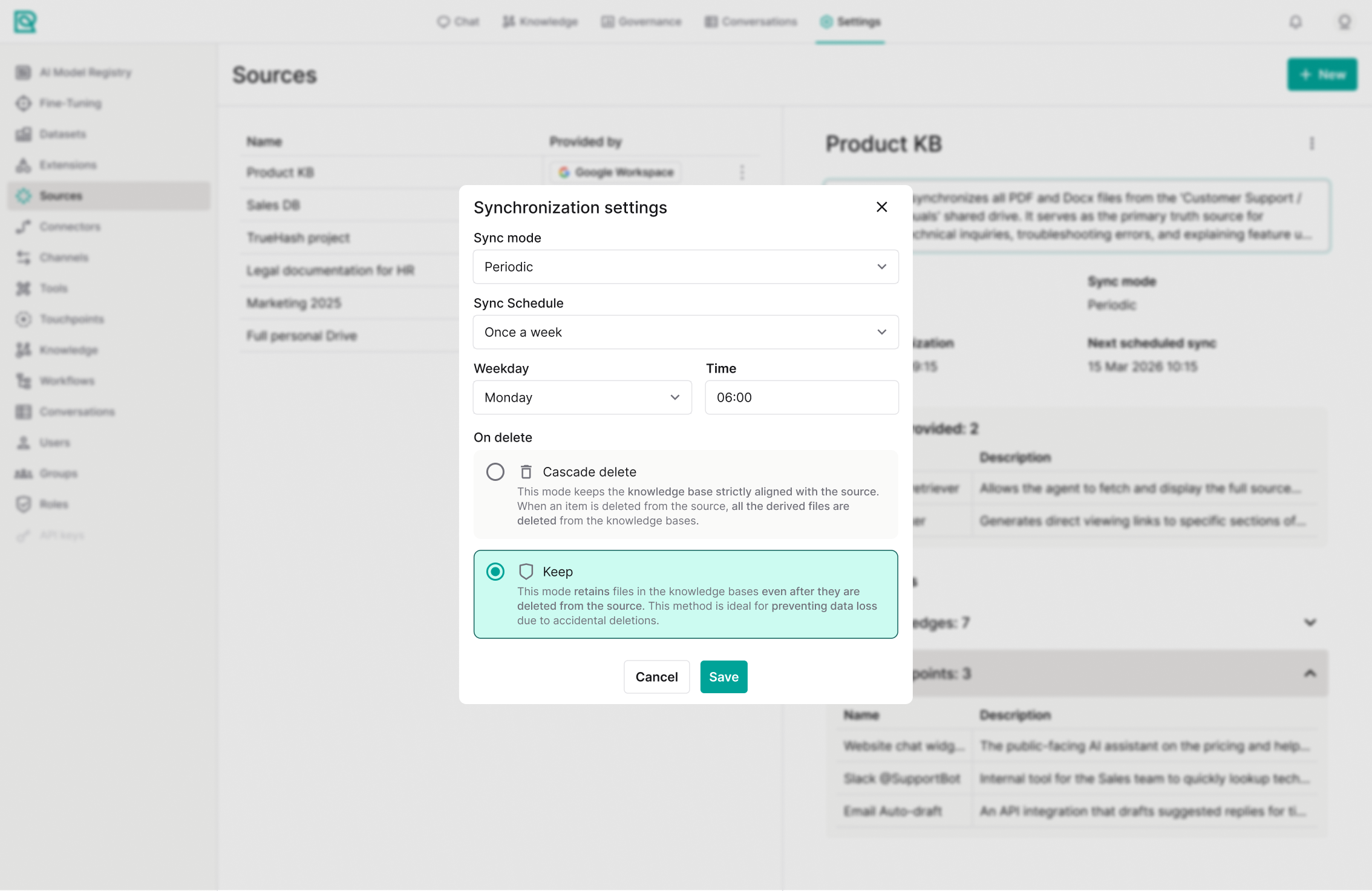The image size is (1372, 891).
Task: Click the notification bell icon
Action: coord(1295,22)
